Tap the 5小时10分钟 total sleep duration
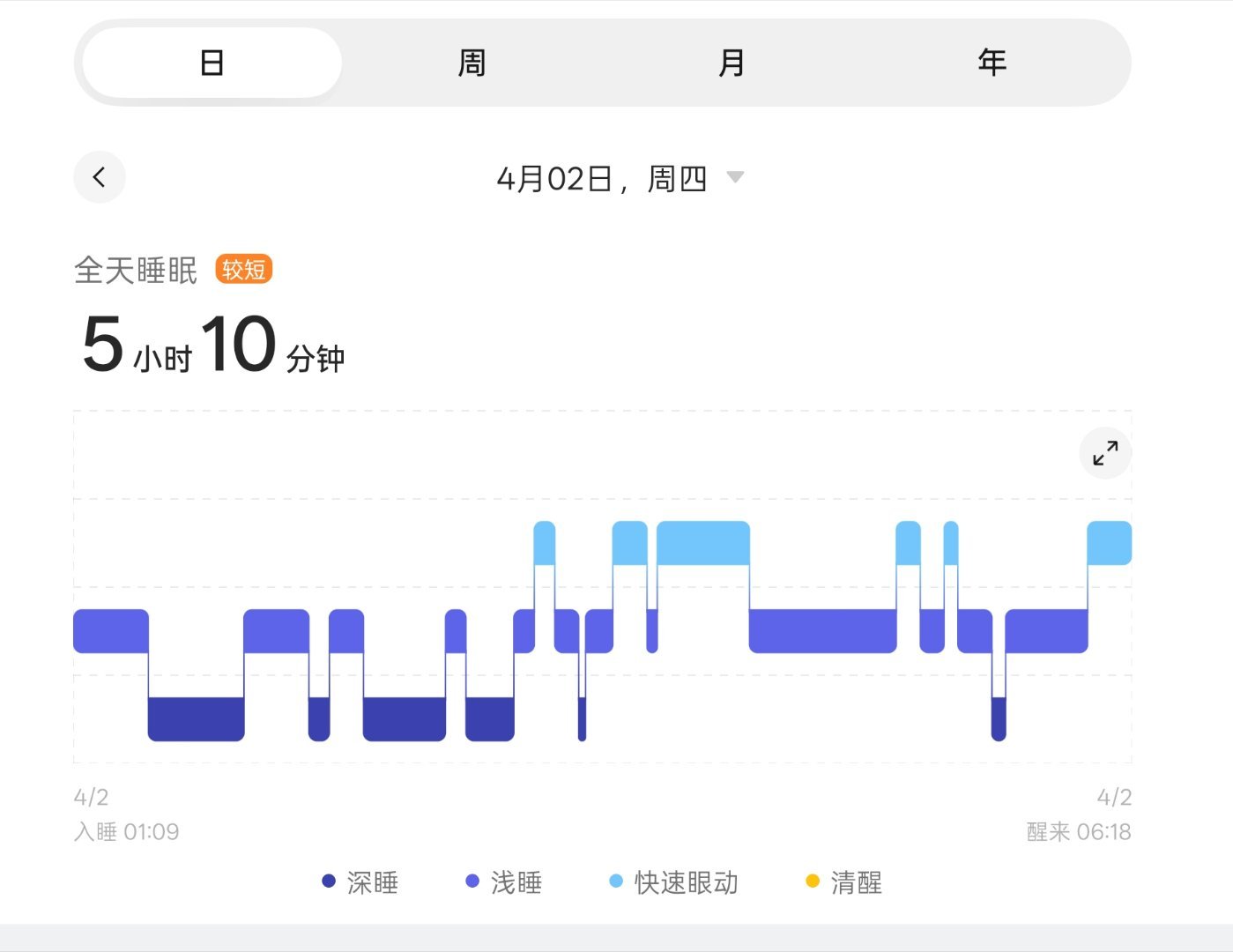Viewport: 1233px width, 952px height. click(213, 345)
